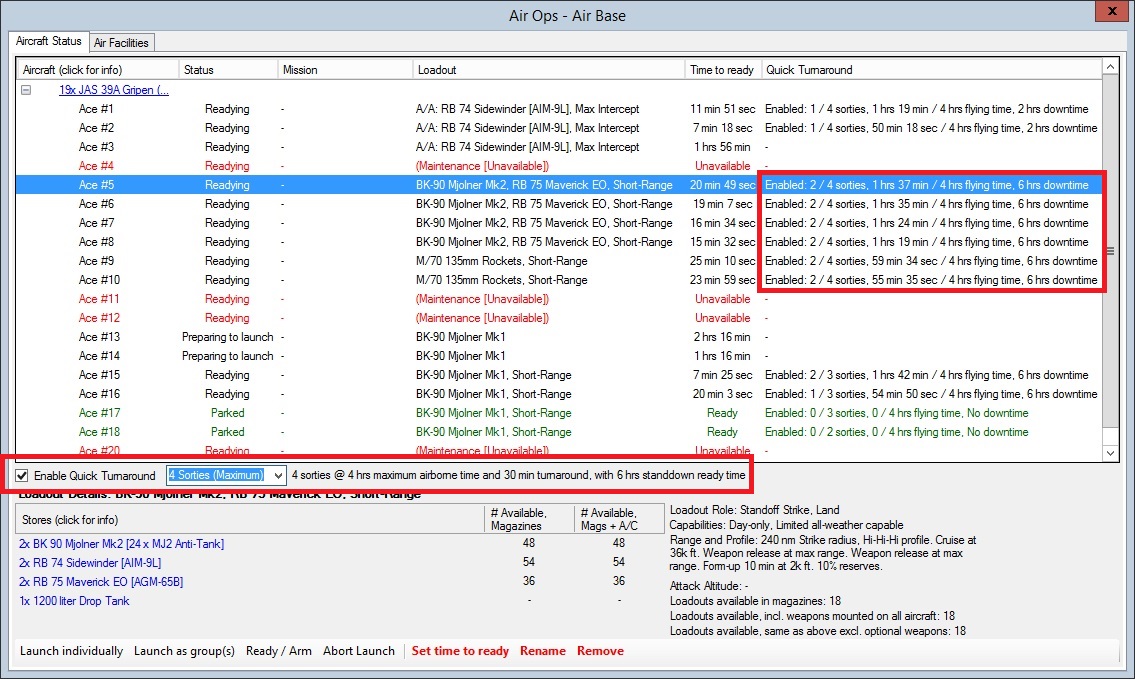Click the Aircraft (click for info) column header
Screen dimensions: 1135x679
98,69
